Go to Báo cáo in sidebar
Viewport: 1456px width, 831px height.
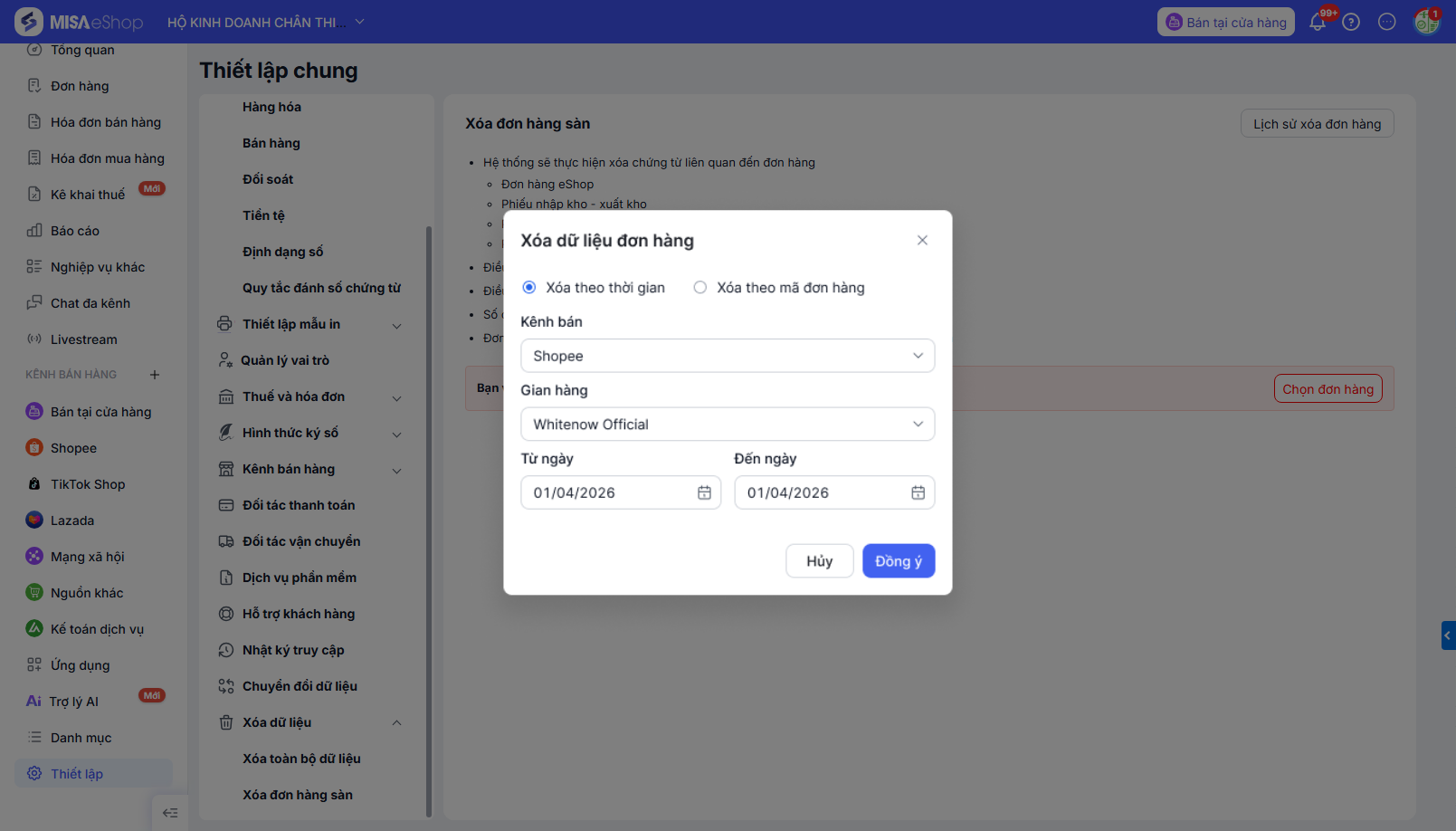75,231
